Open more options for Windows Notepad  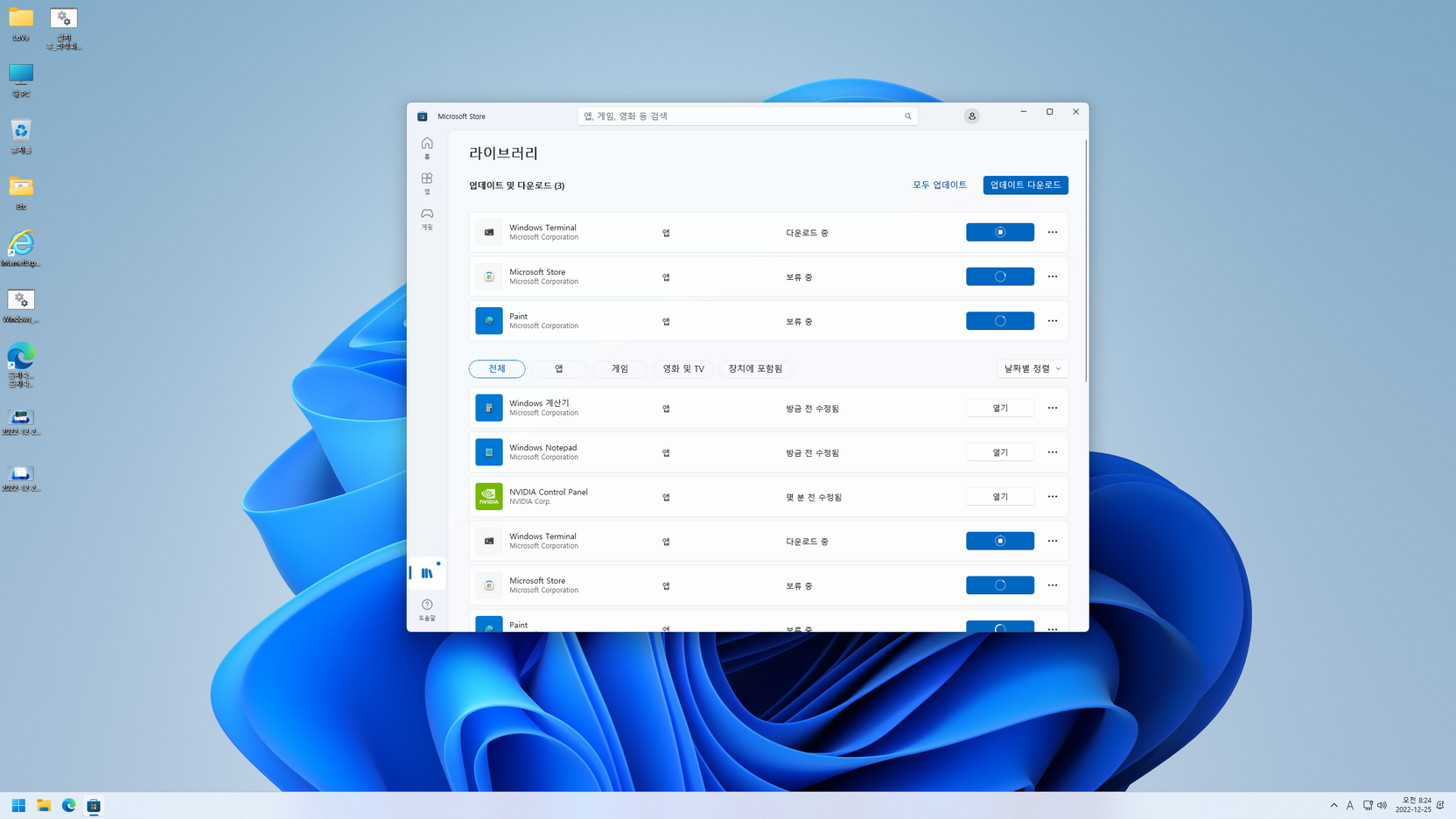(x=1053, y=452)
